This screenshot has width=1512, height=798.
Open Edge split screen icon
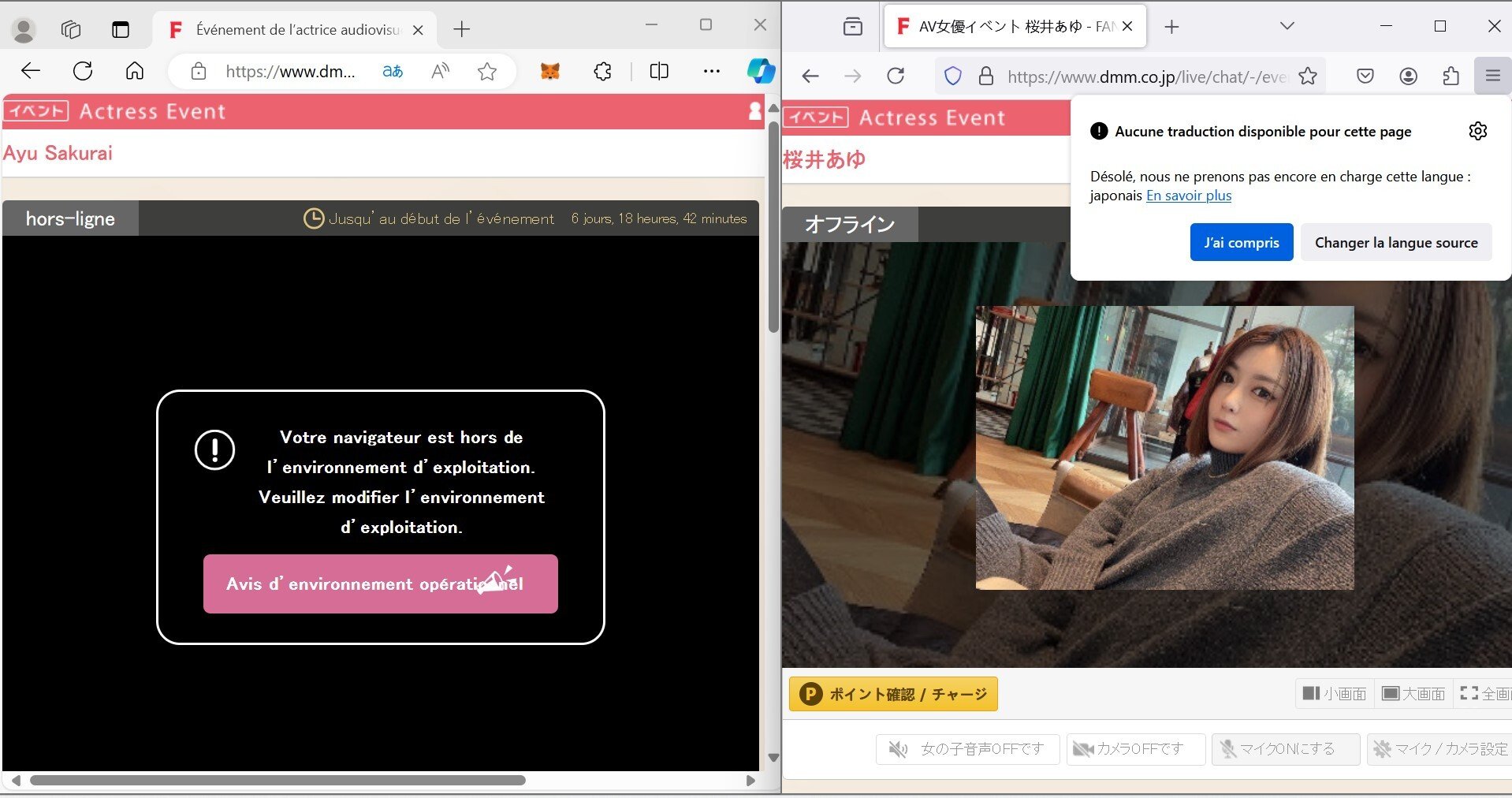(x=658, y=72)
